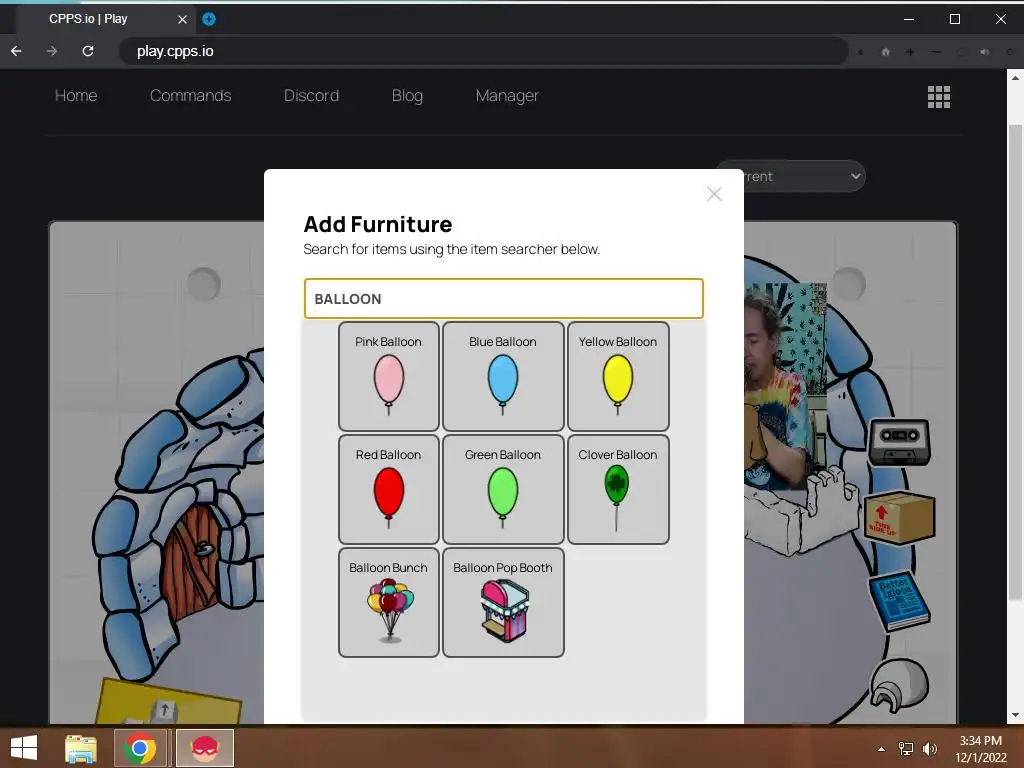Click the small white igloo icon
The width and height of the screenshot is (1024, 768).
pyautogui.click(x=899, y=684)
